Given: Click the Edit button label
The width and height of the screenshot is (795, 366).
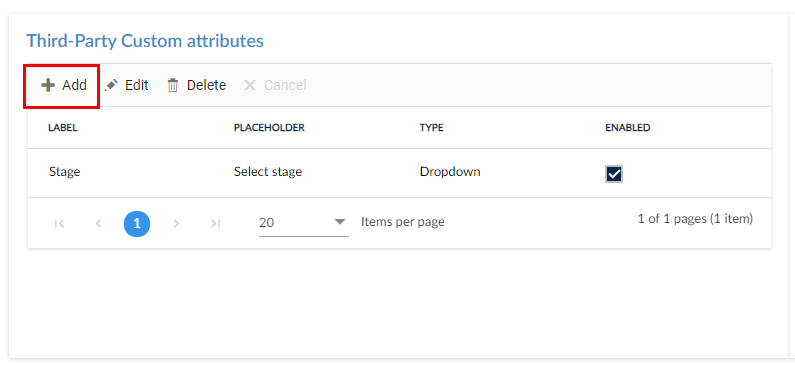Looking at the screenshot, I should (137, 85).
